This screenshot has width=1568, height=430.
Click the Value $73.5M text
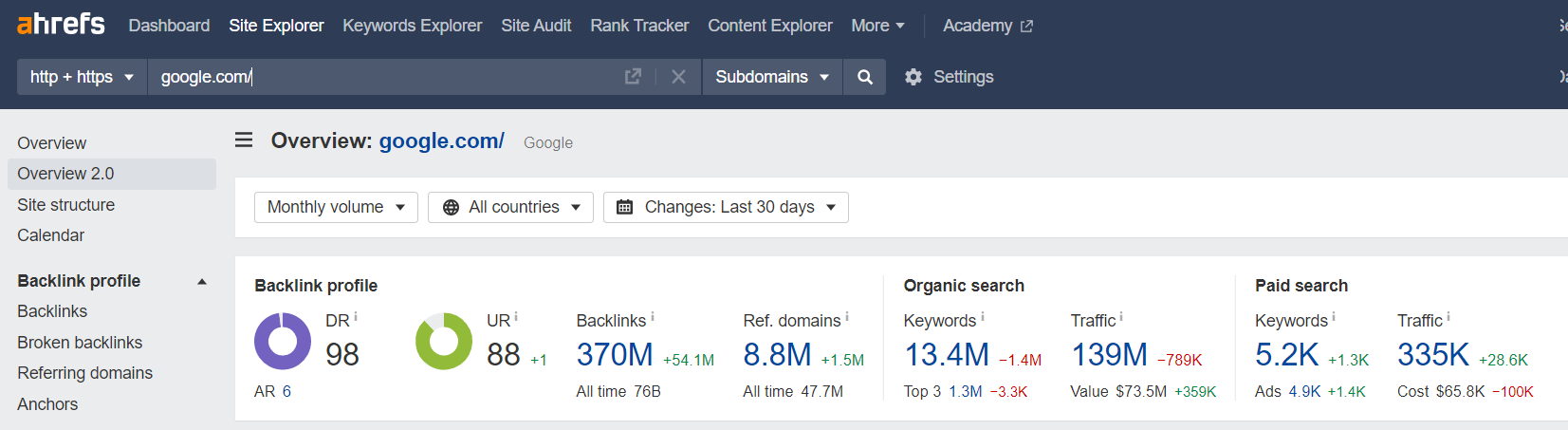(1118, 391)
